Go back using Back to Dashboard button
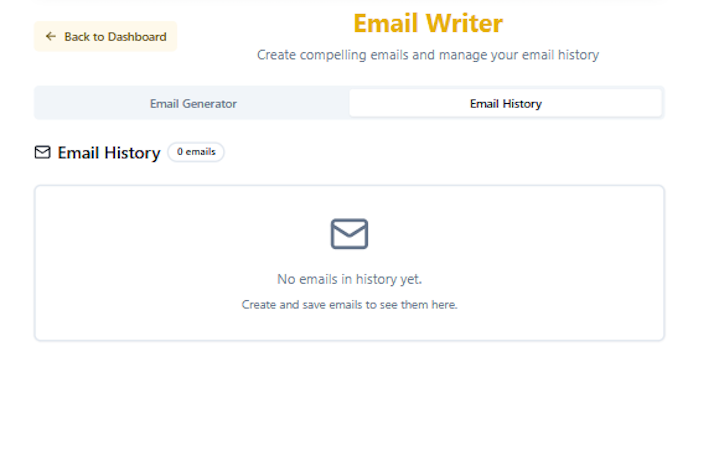This screenshot has height=450, width=715. [105, 36]
